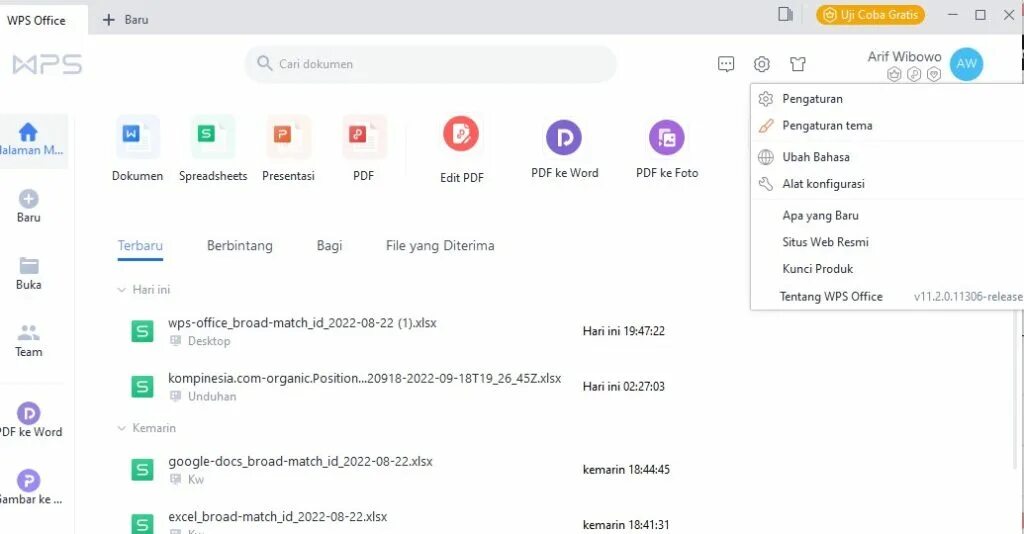Click first membership badge under Arif Wibowo
The height and width of the screenshot is (534, 1024).
pyautogui.click(x=894, y=74)
